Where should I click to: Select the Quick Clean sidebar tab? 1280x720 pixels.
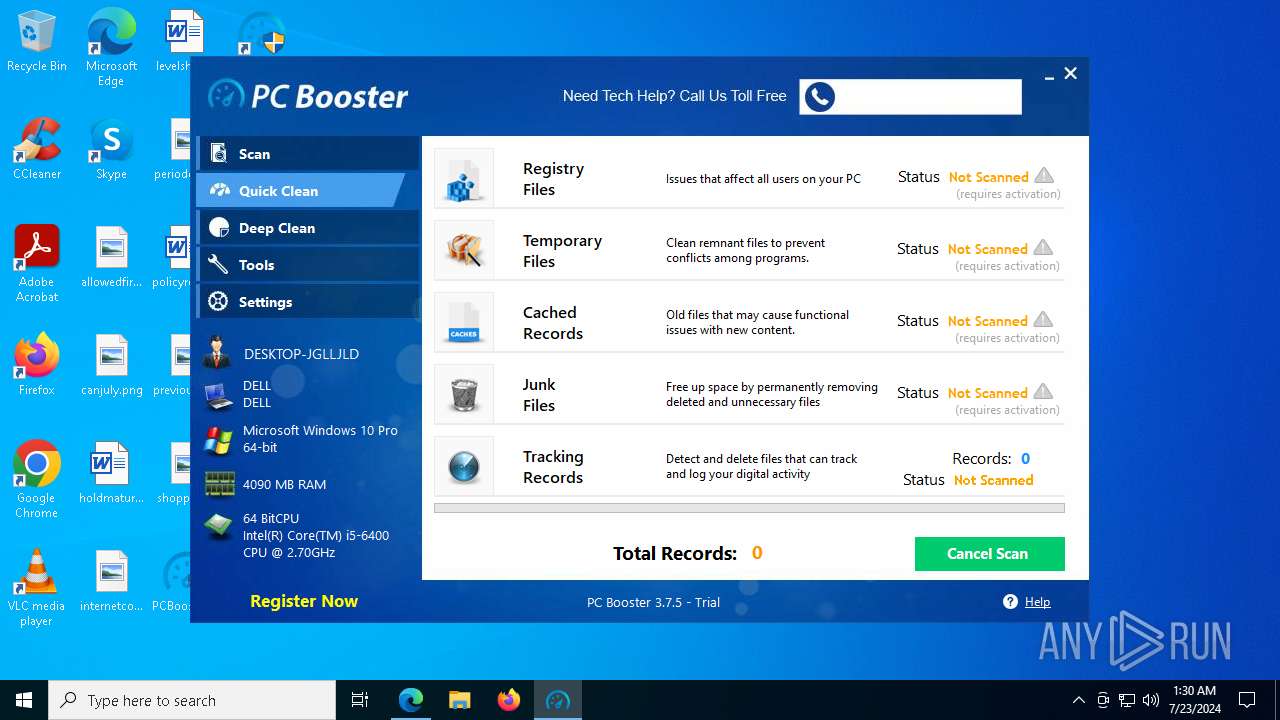click(x=300, y=191)
